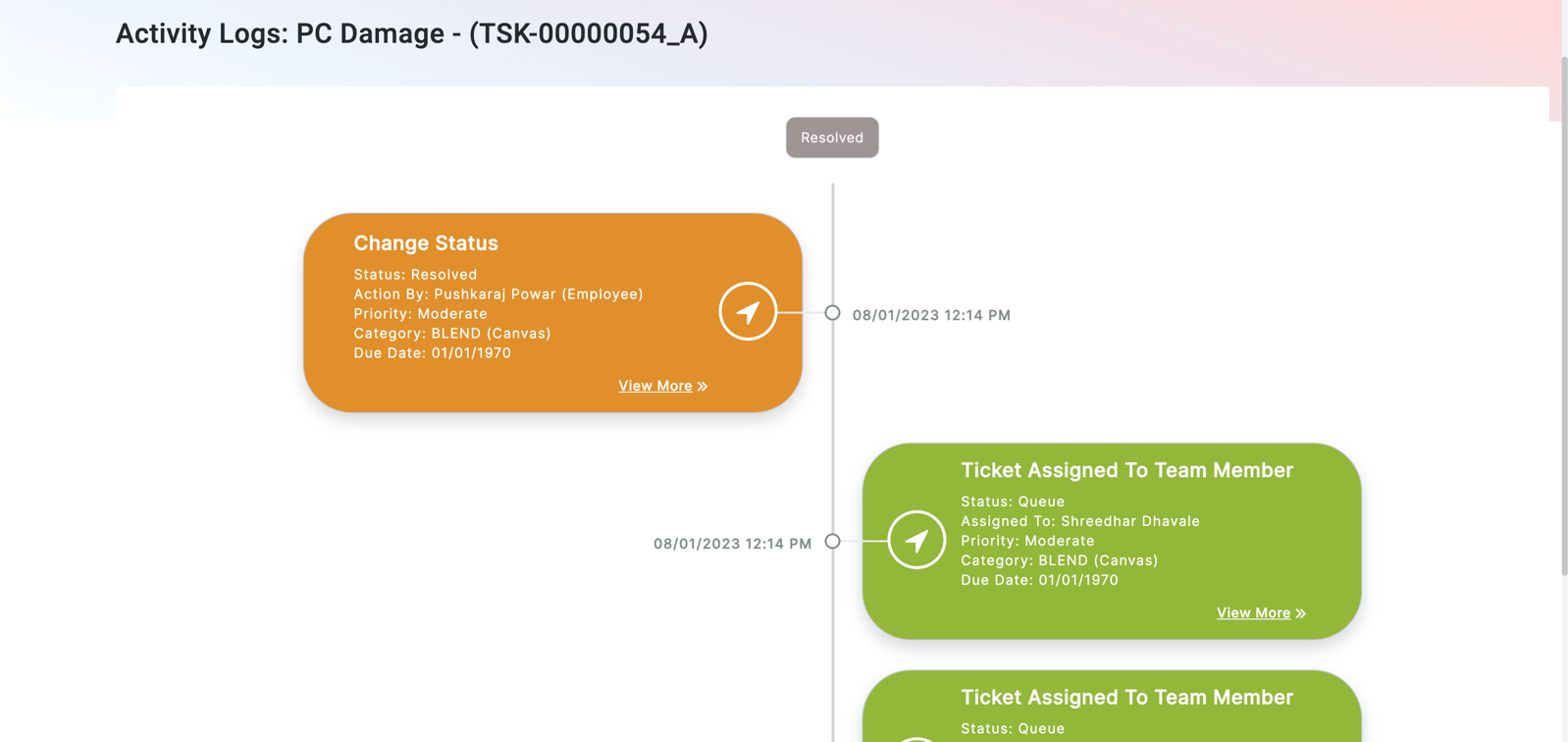Click double chevron beside green card's View More
Screen dimensions: 1568x742
tap(1301, 613)
